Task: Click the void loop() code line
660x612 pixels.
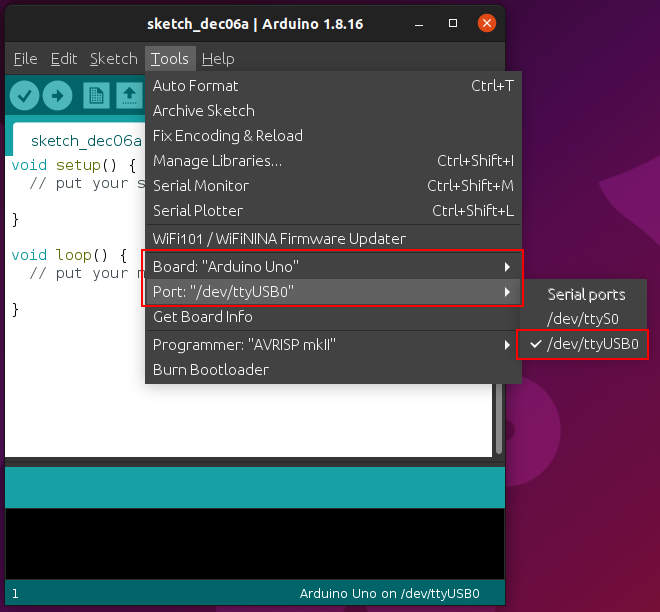Action: tap(69, 255)
